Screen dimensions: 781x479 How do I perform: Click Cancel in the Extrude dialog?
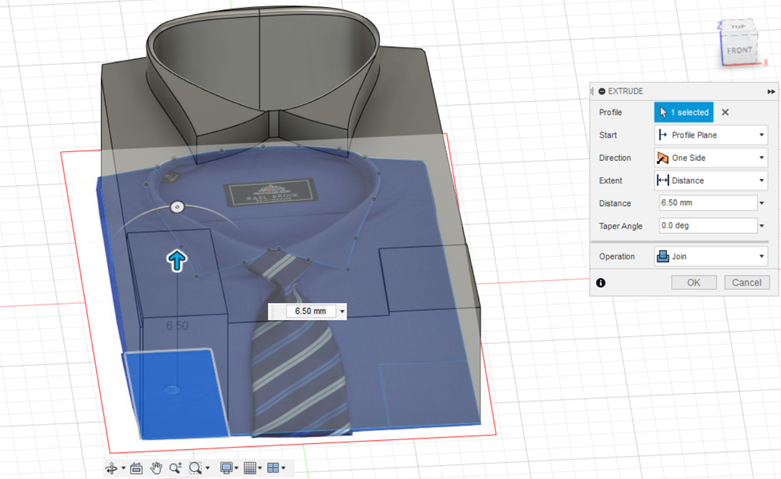click(x=746, y=283)
